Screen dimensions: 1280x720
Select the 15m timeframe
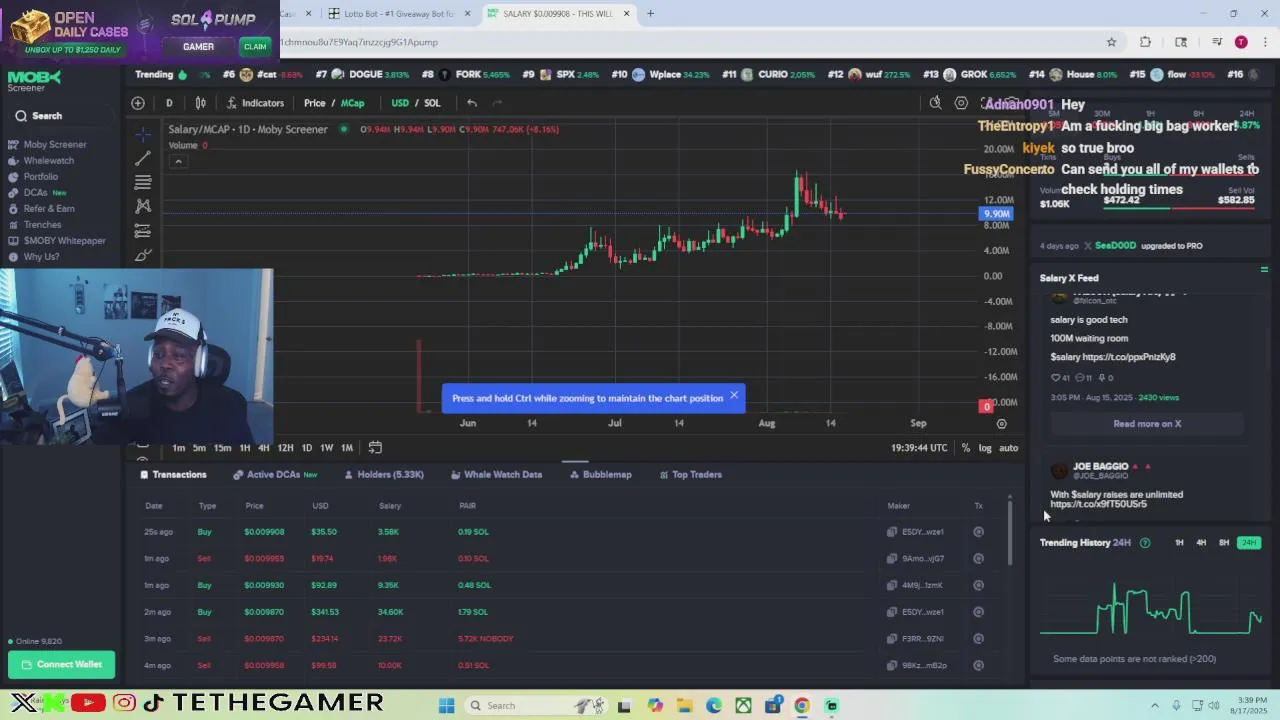(222, 448)
